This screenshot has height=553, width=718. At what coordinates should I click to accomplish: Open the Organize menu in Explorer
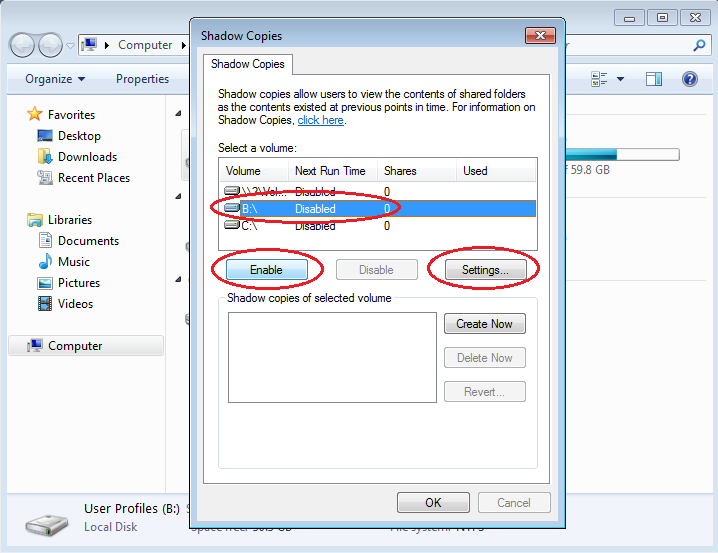point(55,79)
